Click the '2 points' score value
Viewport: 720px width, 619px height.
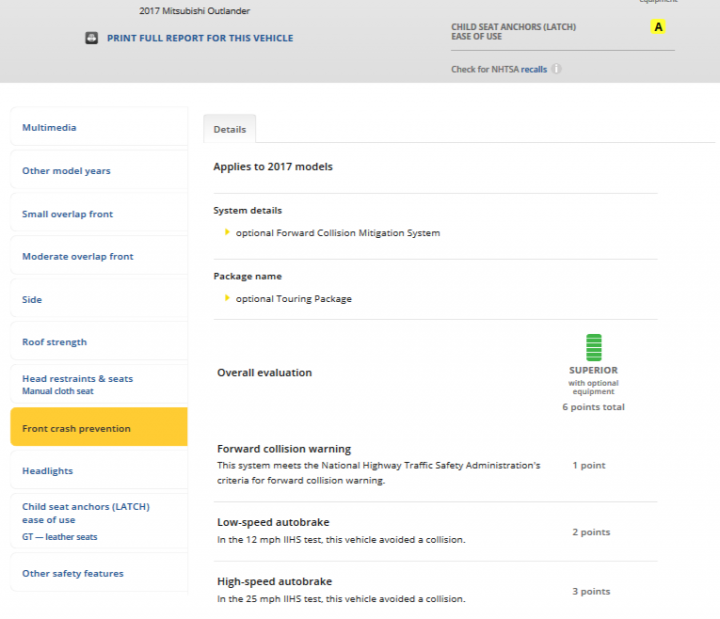click(591, 532)
